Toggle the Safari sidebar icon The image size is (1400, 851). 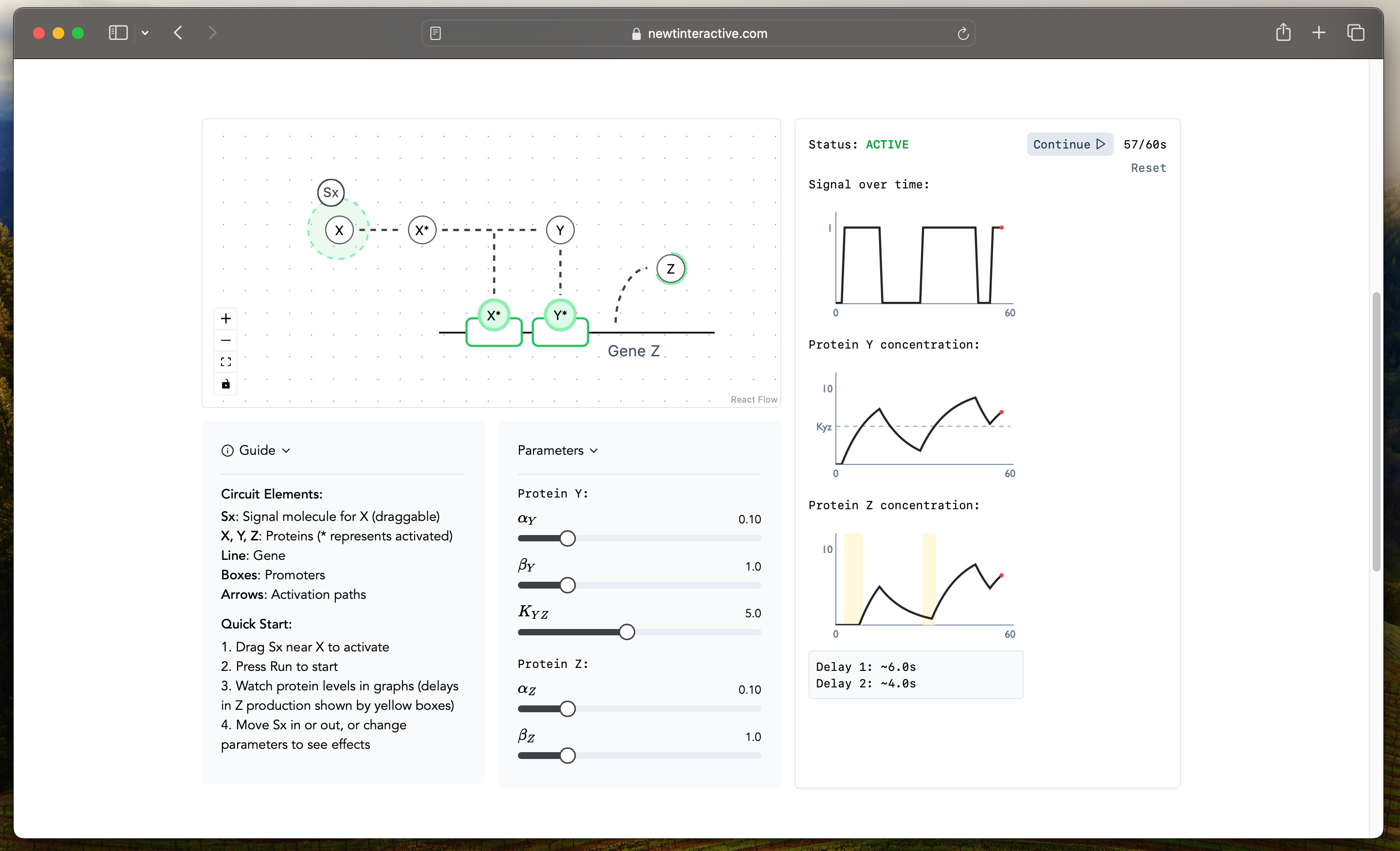point(118,33)
